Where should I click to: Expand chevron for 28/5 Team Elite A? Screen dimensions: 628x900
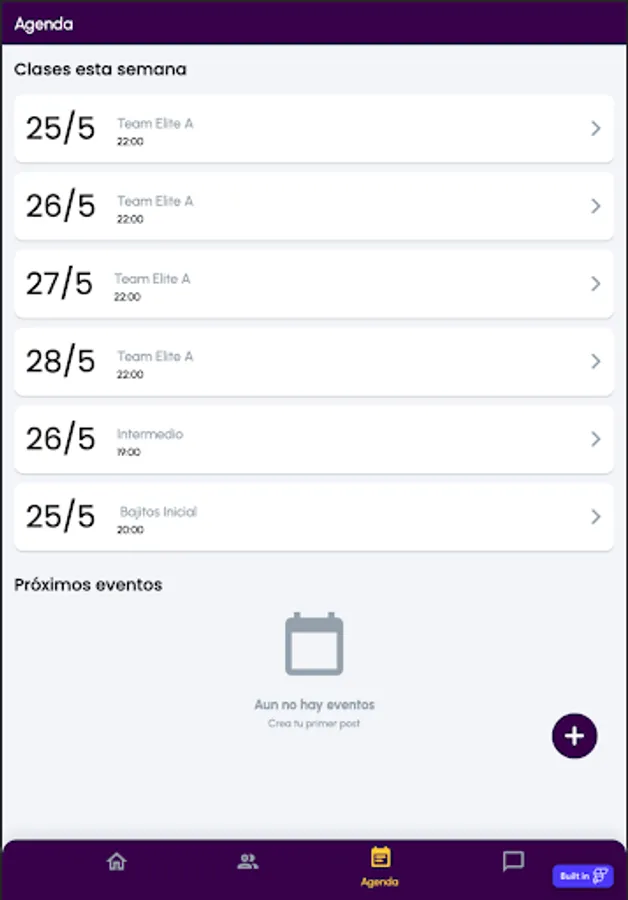(x=596, y=361)
